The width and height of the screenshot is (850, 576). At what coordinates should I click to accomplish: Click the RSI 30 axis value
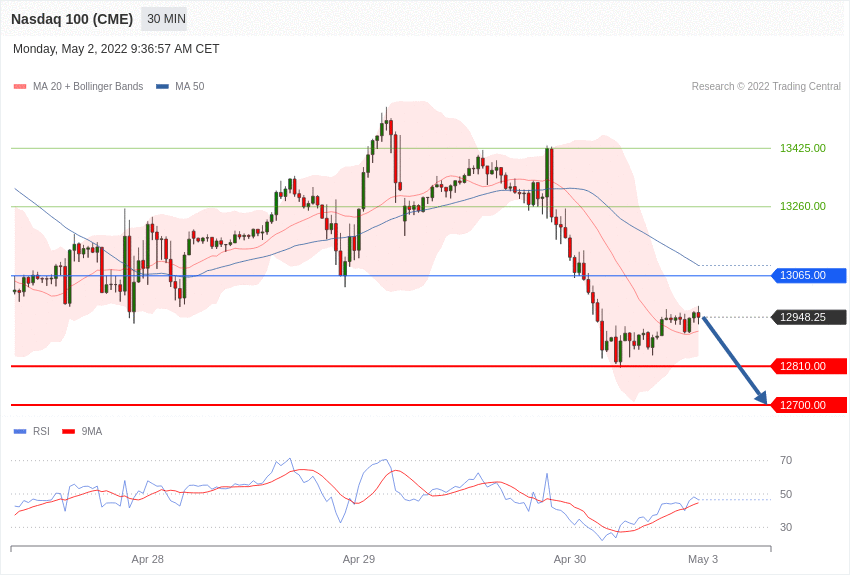pos(786,527)
